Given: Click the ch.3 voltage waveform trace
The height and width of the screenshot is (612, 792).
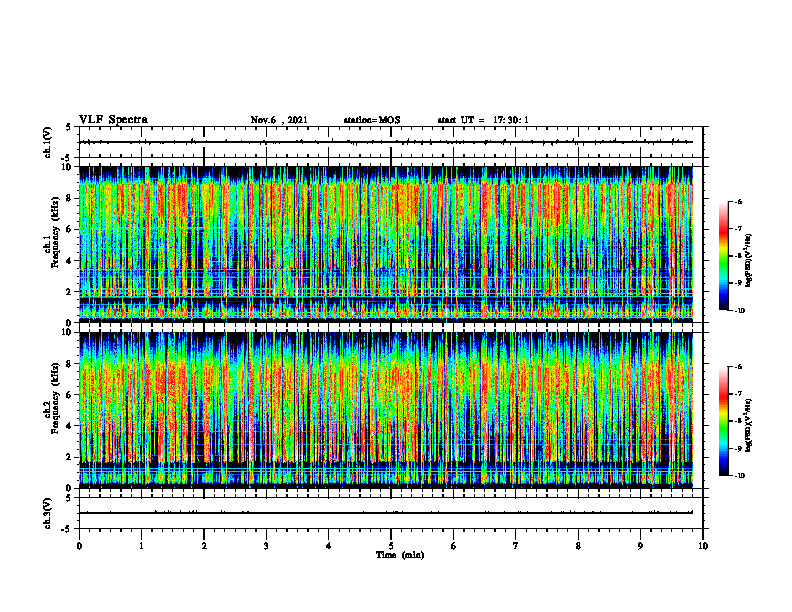Looking at the screenshot, I should point(386,513).
